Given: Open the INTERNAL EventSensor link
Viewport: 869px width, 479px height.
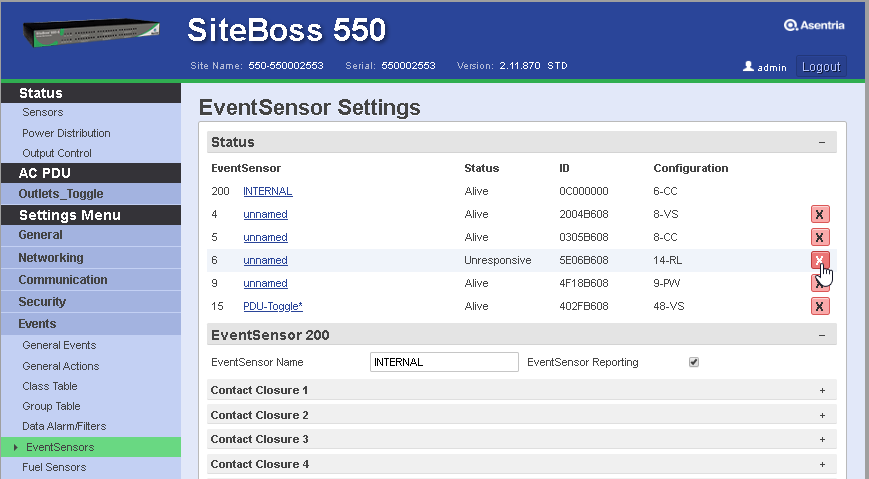Looking at the screenshot, I should pos(267,191).
